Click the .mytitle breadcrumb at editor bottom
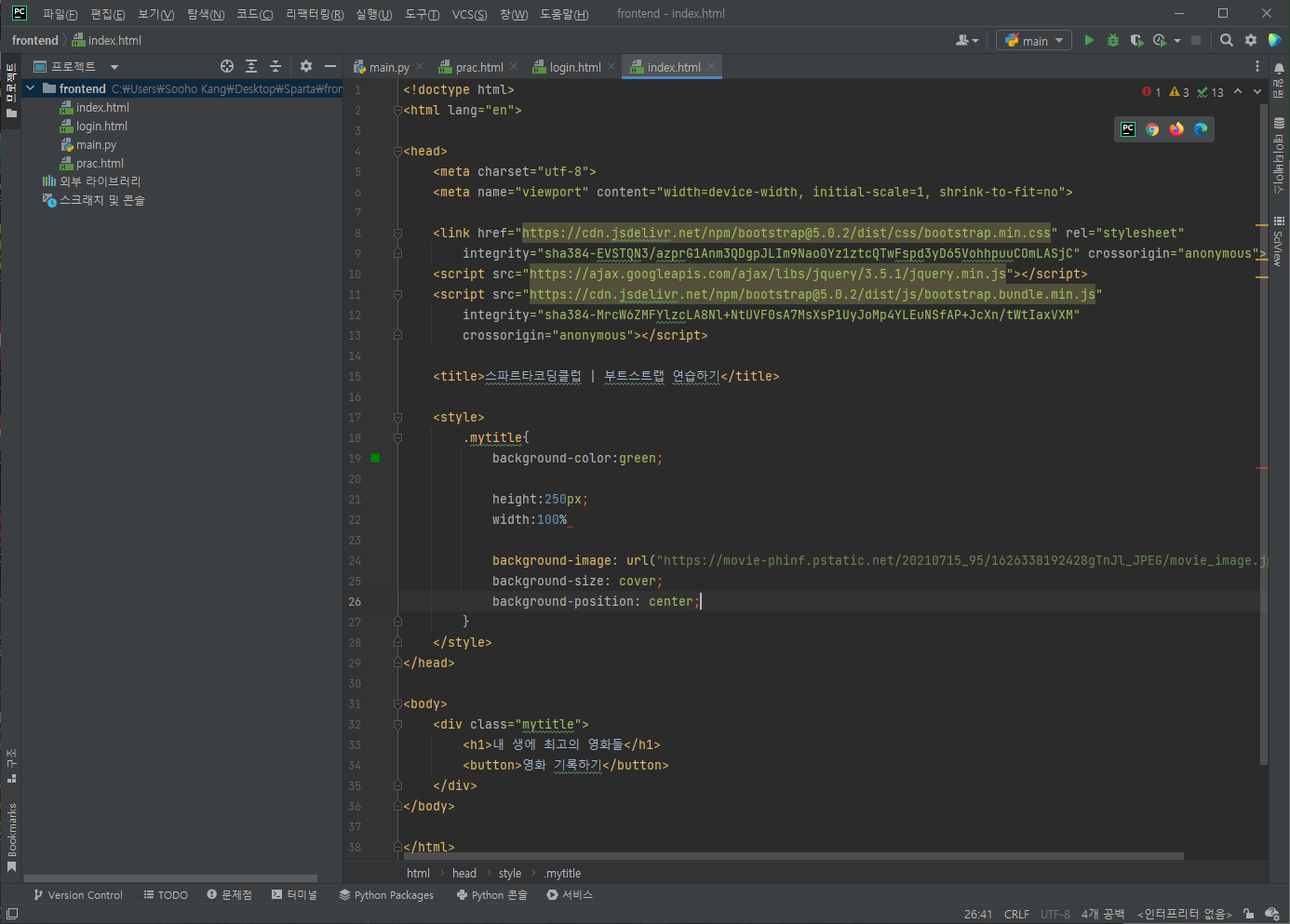Image resolution: width=1290 pixels, height=924 pixels. tap(562, 873)
